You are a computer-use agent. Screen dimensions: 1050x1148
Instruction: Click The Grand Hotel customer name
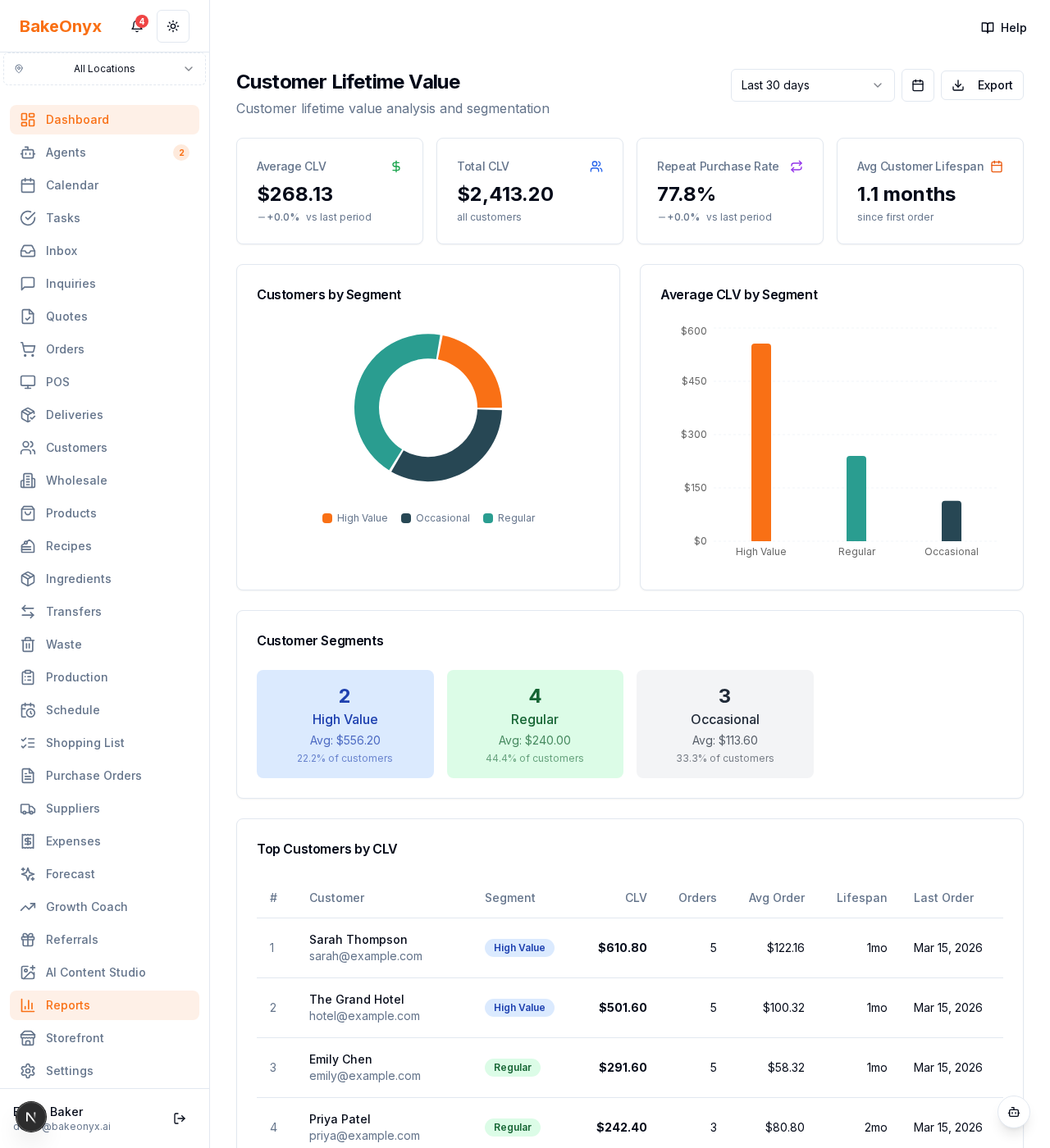pyautogui.click(x=357, y=1000)
